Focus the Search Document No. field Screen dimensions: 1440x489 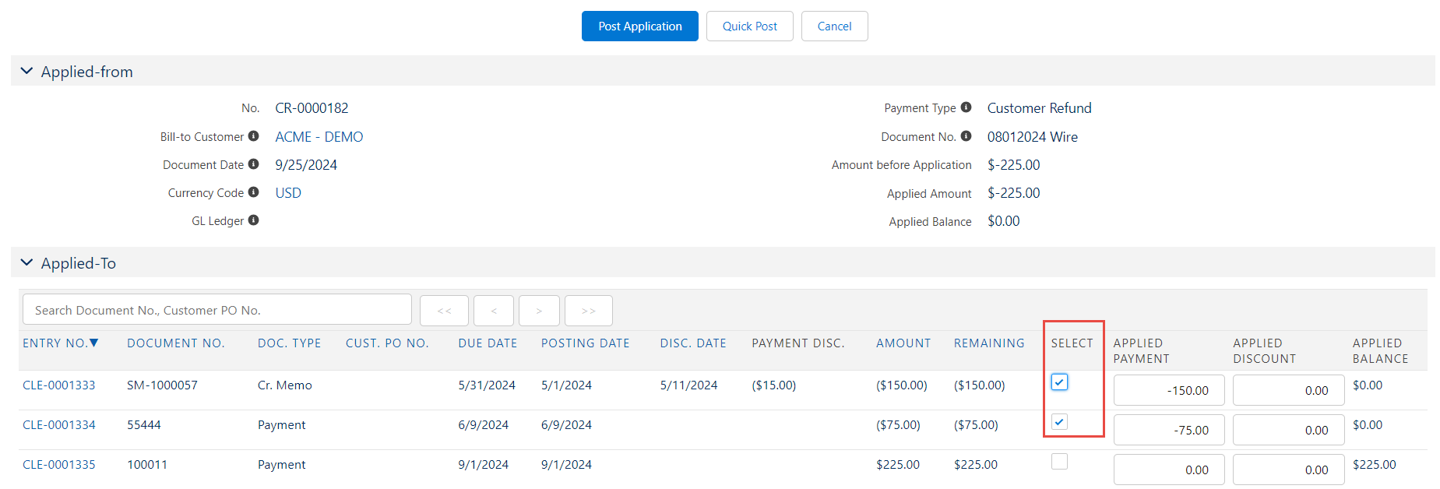[217, 310]
